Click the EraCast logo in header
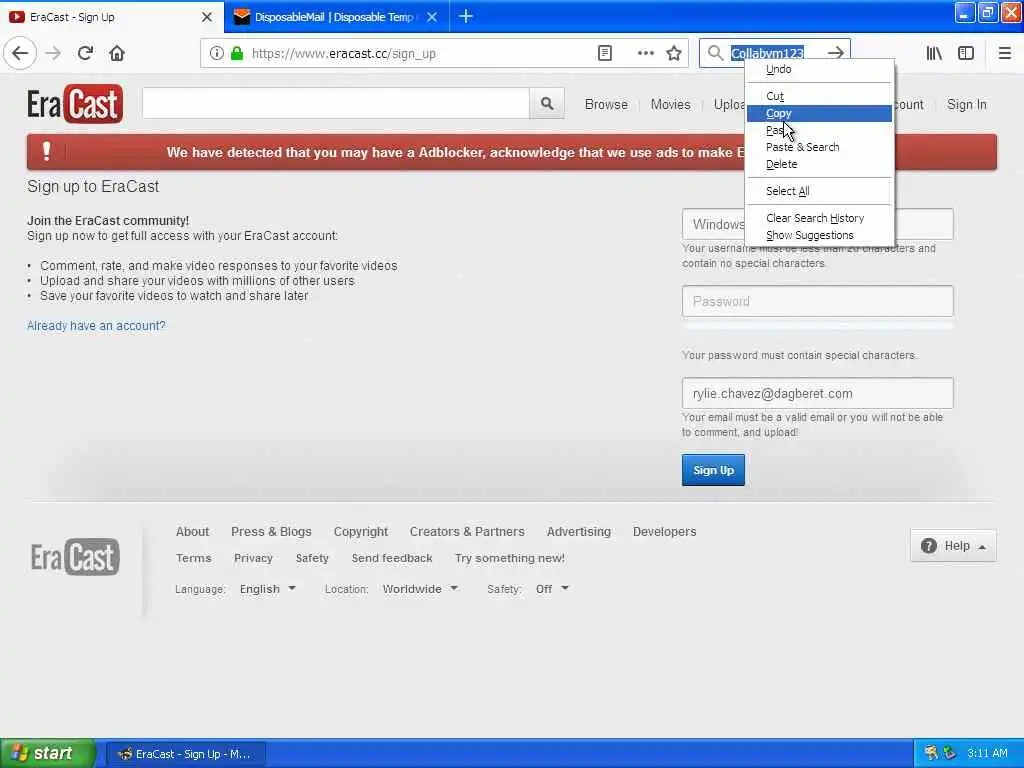Image resolution: width=1024 pixels, height=768 pixels. (74, 104)
